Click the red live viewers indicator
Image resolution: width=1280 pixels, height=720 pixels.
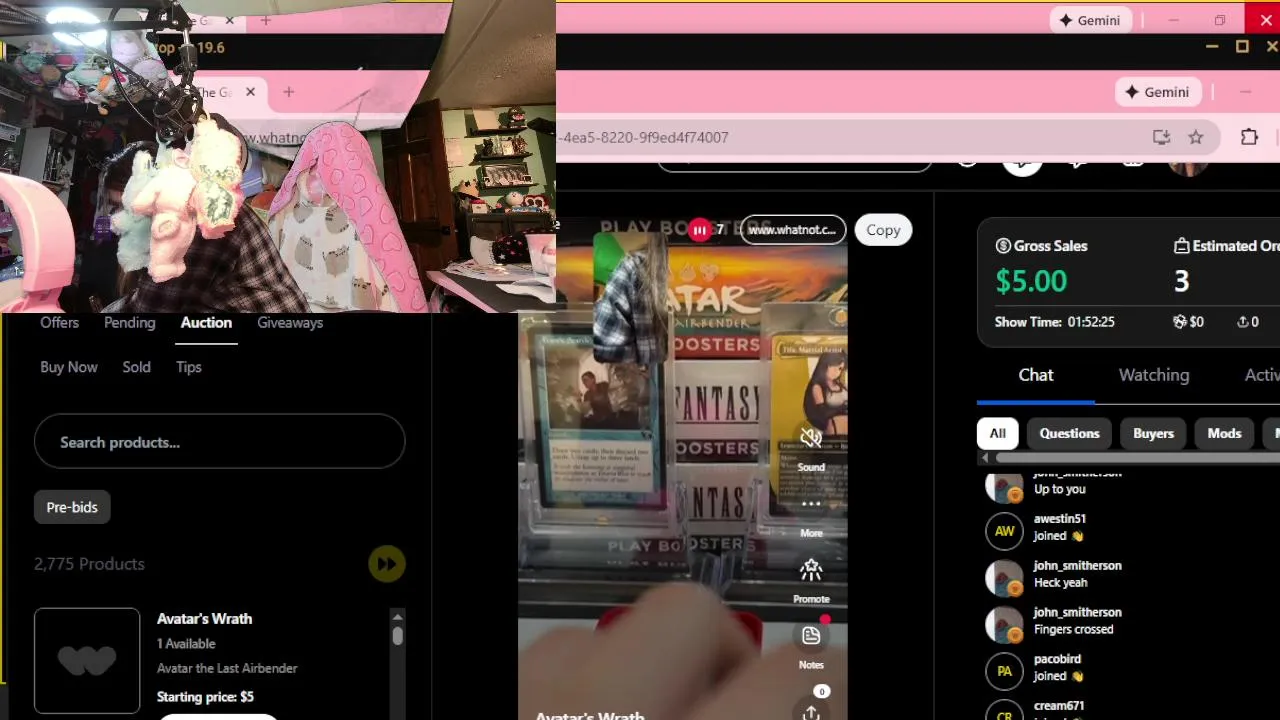pos(699,230)
